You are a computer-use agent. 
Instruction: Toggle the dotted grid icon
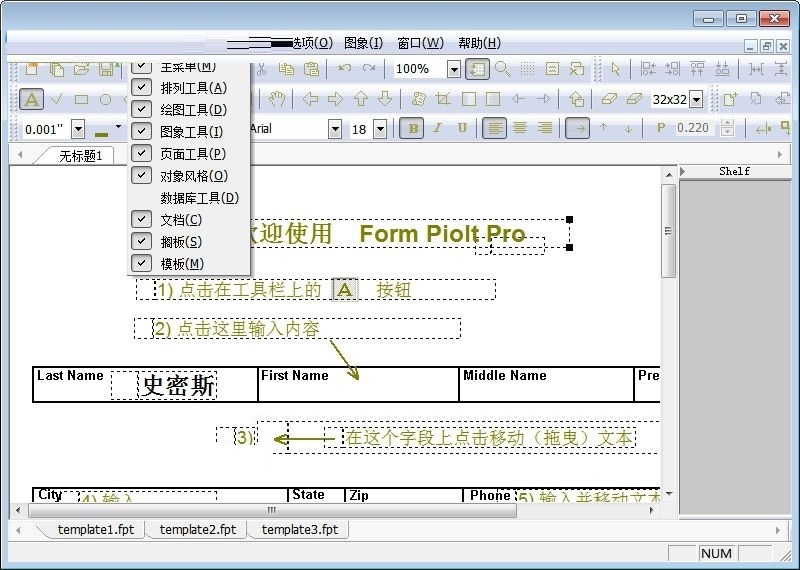527,69
